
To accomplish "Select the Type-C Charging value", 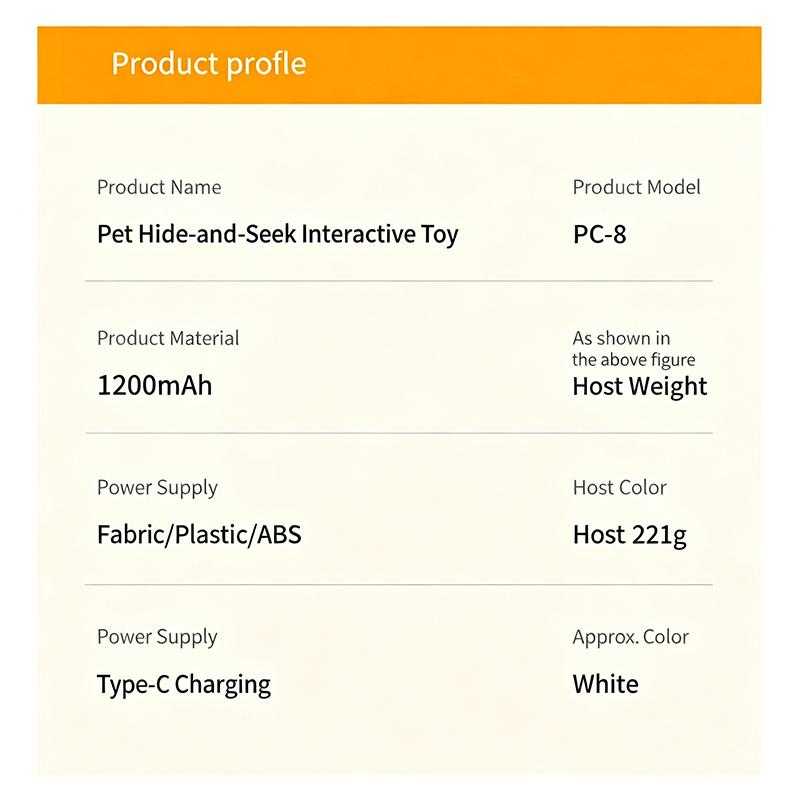I will click(x=184, y=685).
